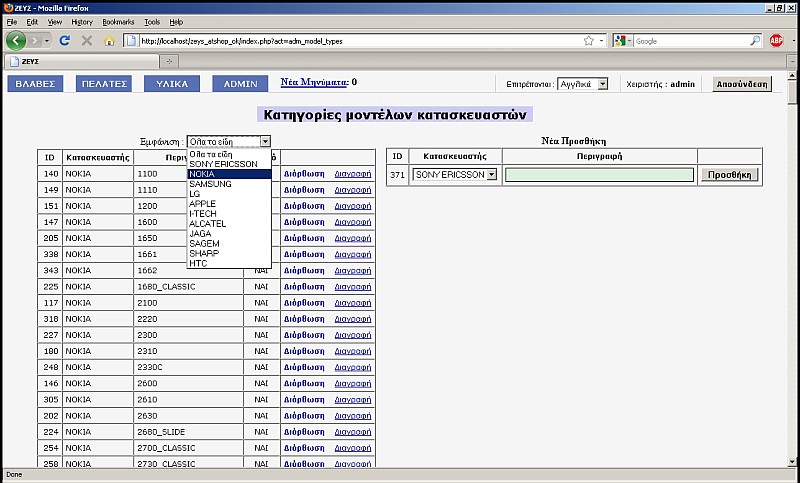This screenshot has height=483, width=800.
Task: Click the forward navigation arrow
Action: [35, 40]
